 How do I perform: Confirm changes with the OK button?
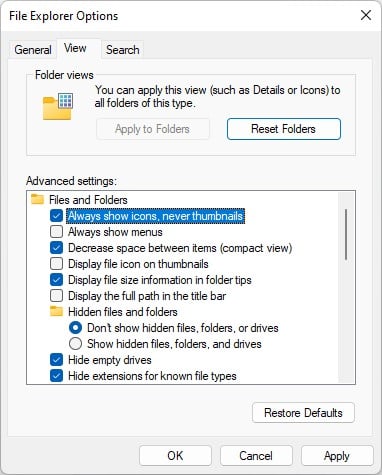(x=175, y=456)
